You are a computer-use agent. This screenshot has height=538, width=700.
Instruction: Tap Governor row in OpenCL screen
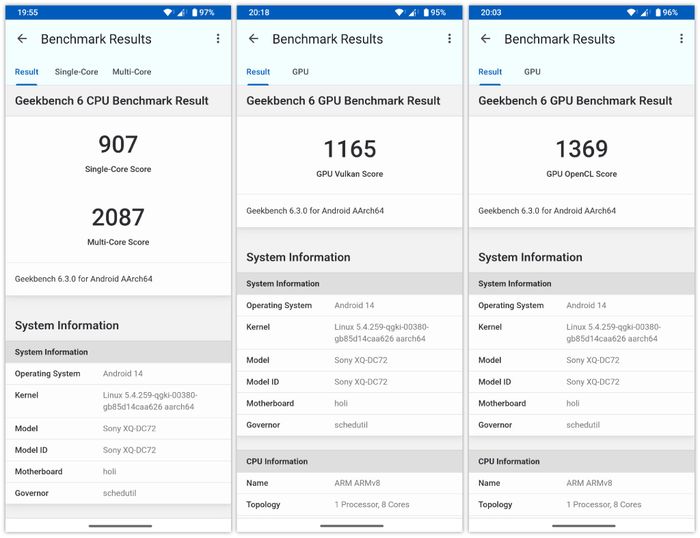582,425
